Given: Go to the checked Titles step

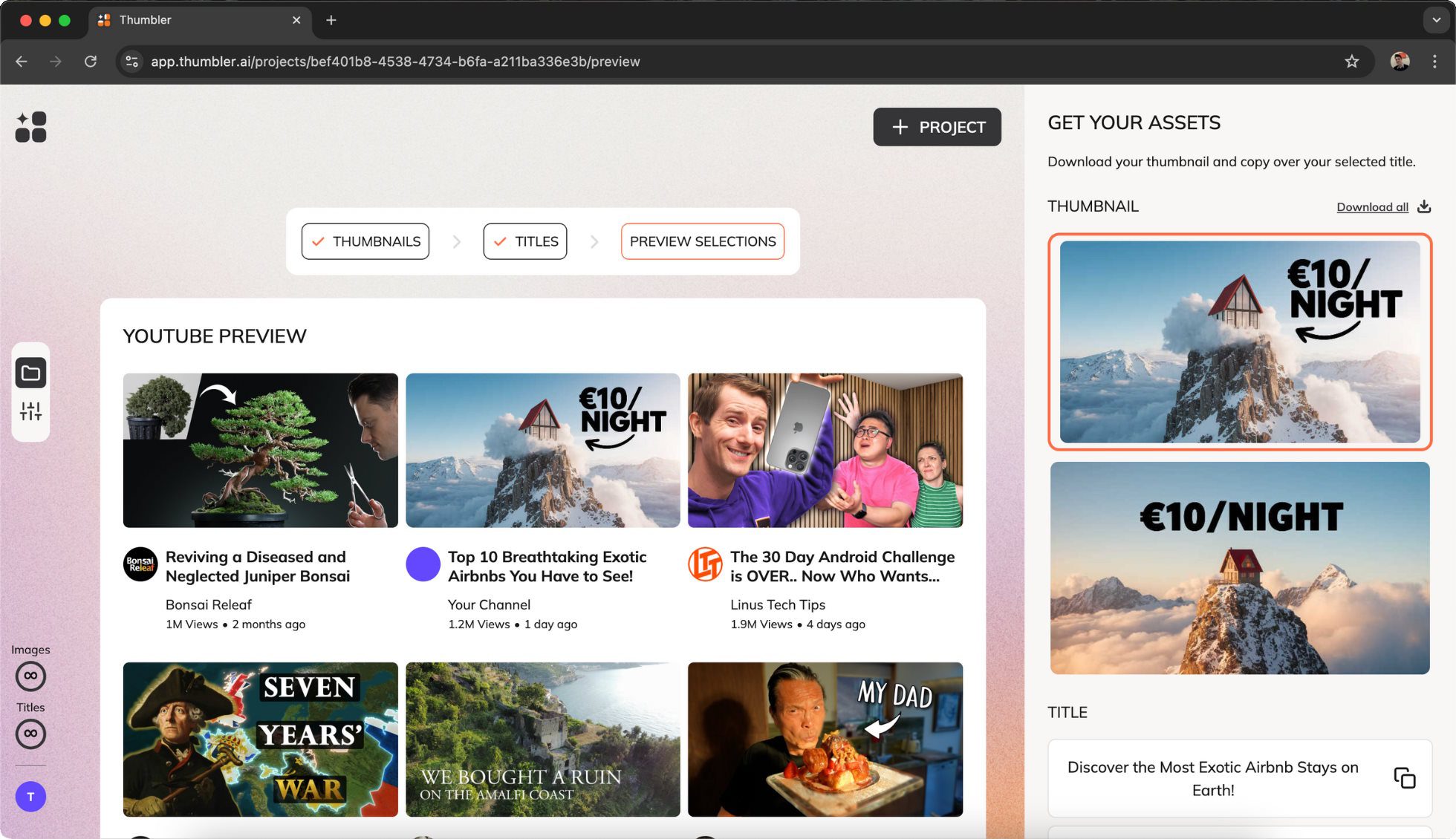Looking at the screenshot, I should [525, 241].
